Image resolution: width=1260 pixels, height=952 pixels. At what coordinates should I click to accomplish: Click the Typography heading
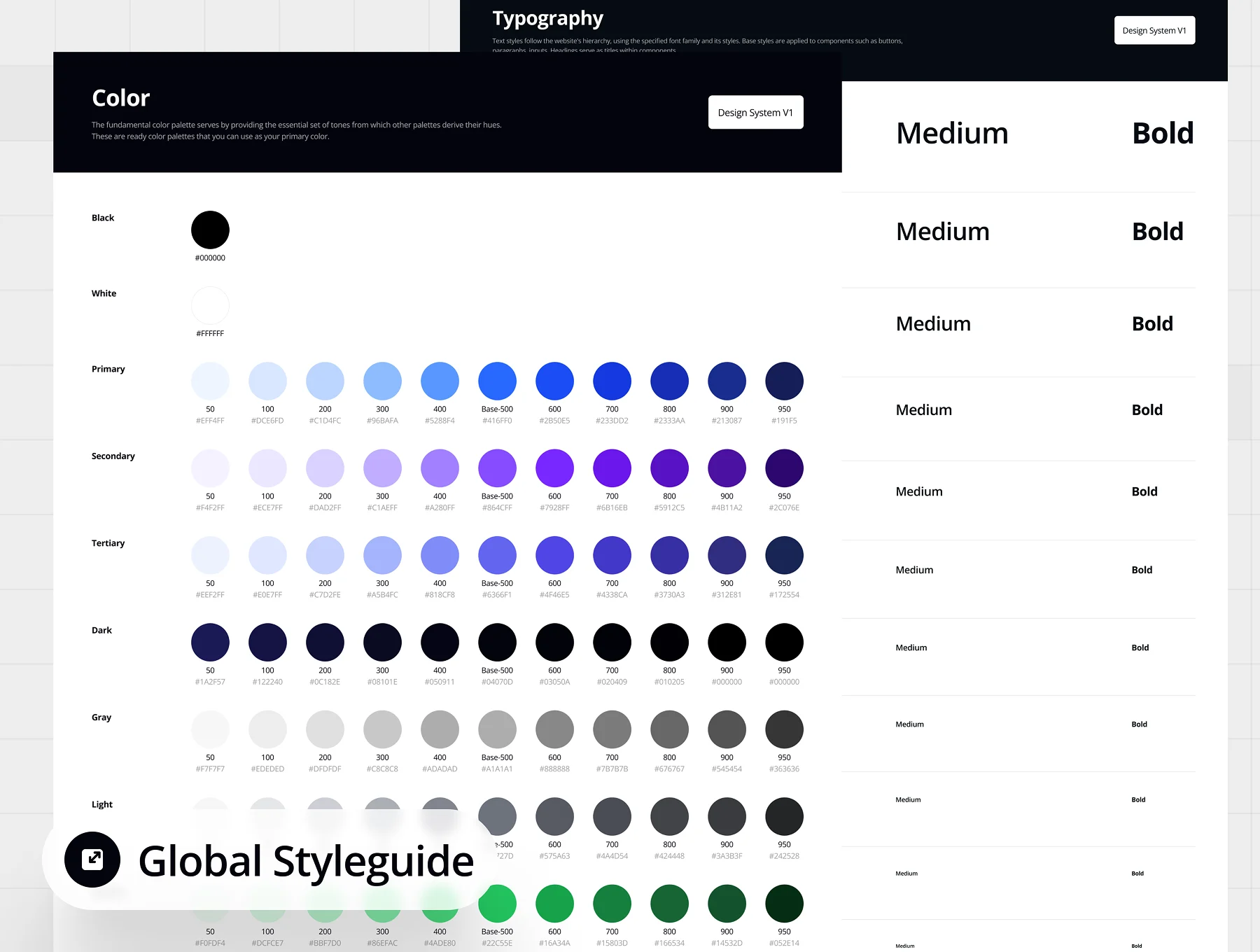[x=547, y=18]
